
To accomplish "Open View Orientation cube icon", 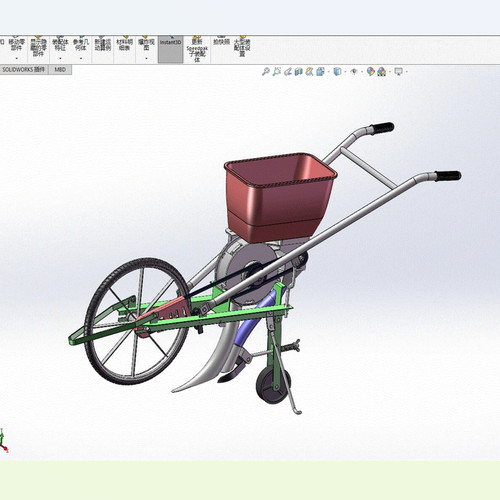I will [x=320, y=72].
